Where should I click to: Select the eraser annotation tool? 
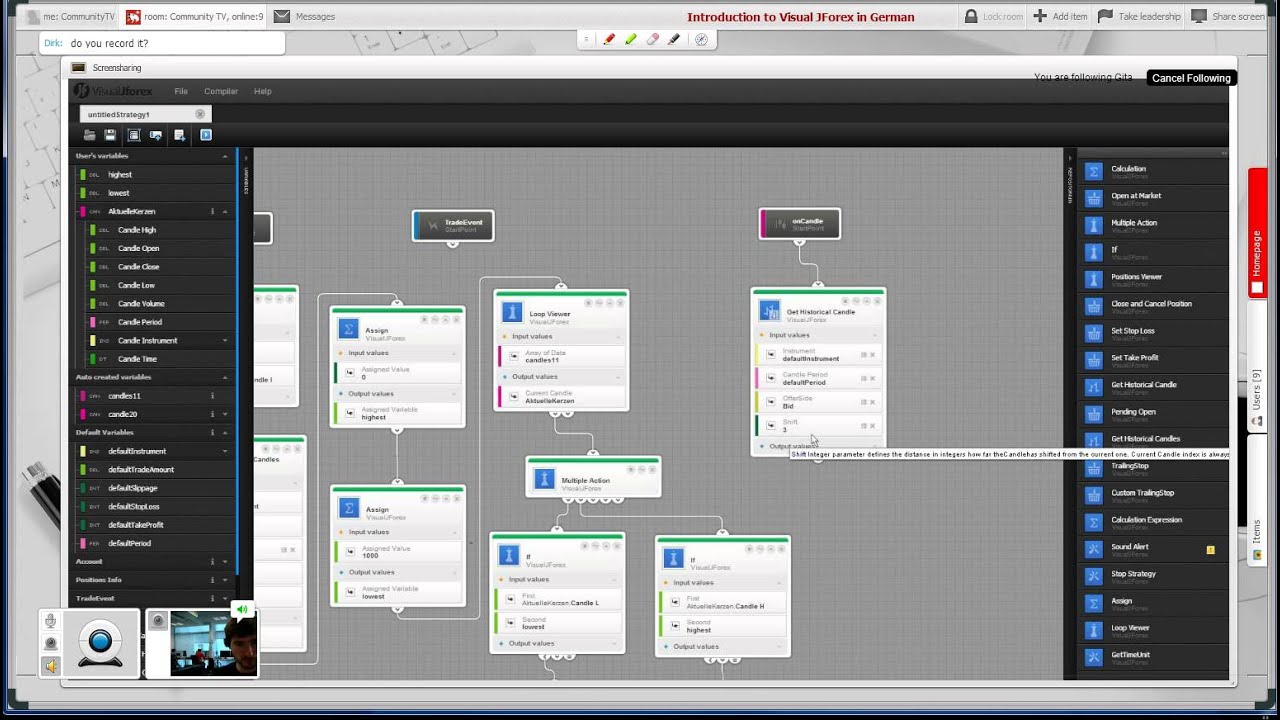[653, 40]
